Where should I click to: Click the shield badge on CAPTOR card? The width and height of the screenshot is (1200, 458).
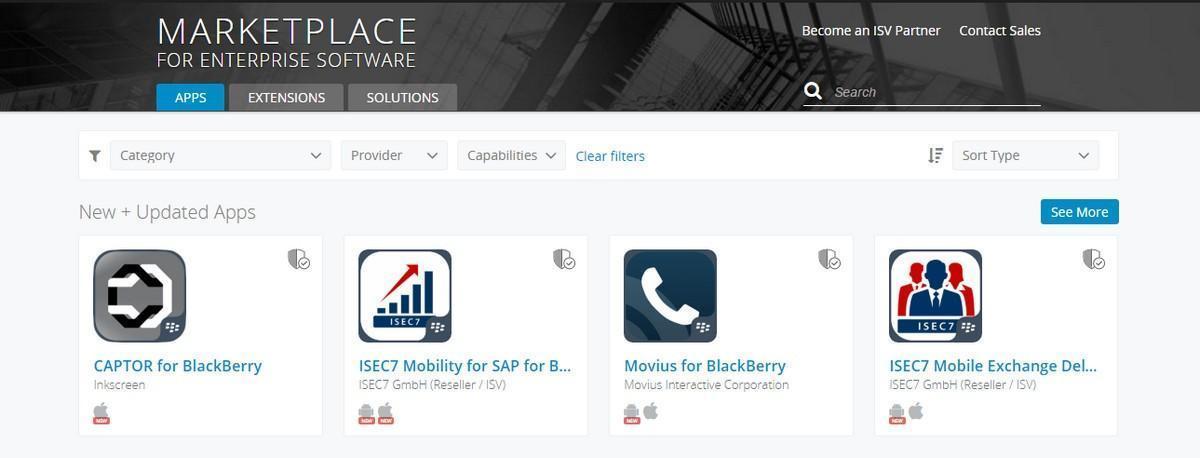(x=299, y=260)
